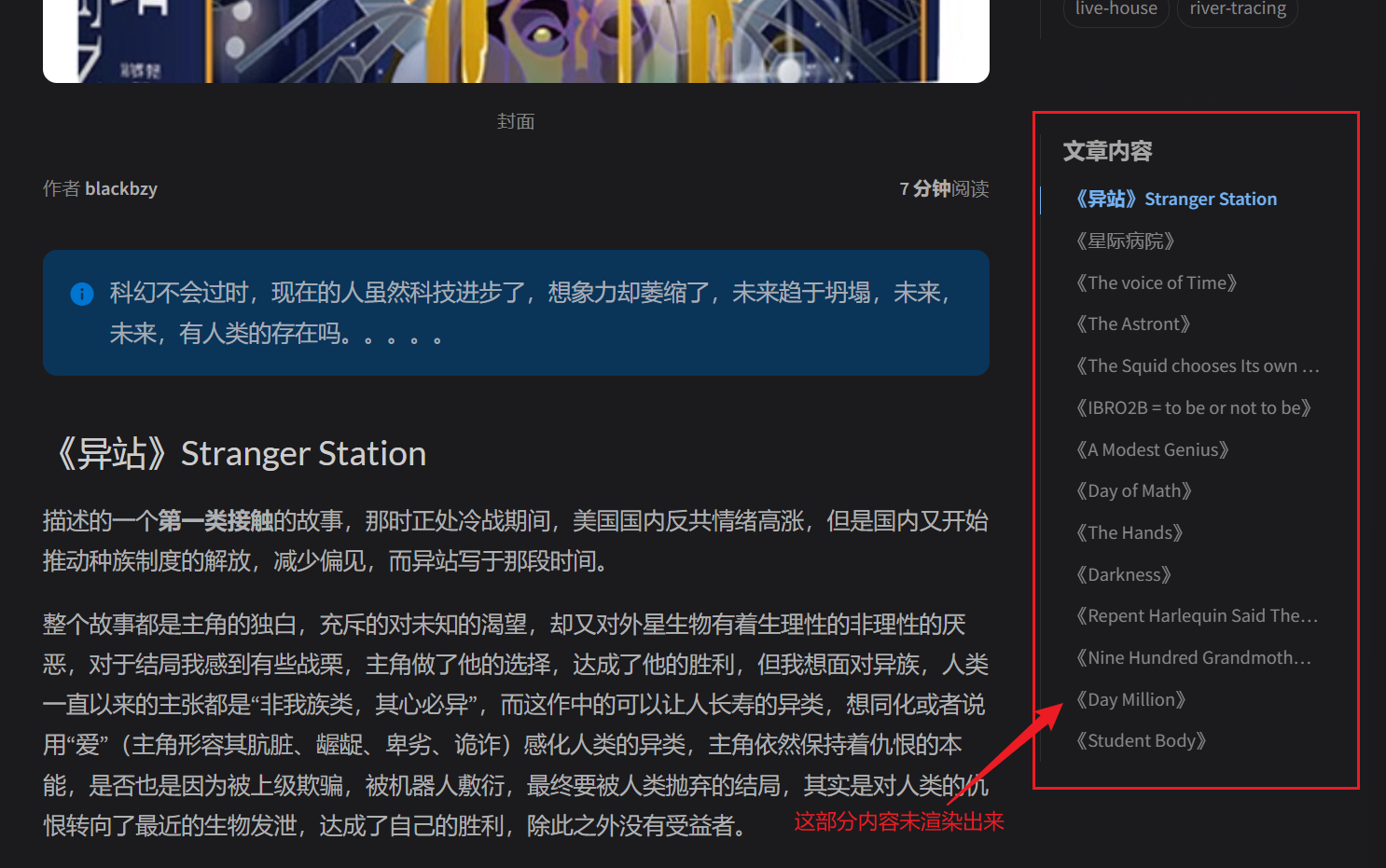Jump to 《The Squid chooses Its own…》 section
1386x868 pixels.
(1198, 365)
